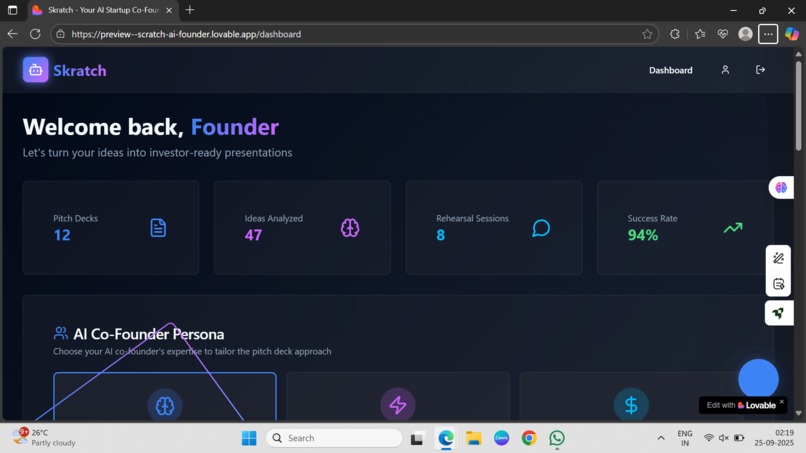Open clock and date in system tray
Viewport: 806px width, 453px height.
774,438
